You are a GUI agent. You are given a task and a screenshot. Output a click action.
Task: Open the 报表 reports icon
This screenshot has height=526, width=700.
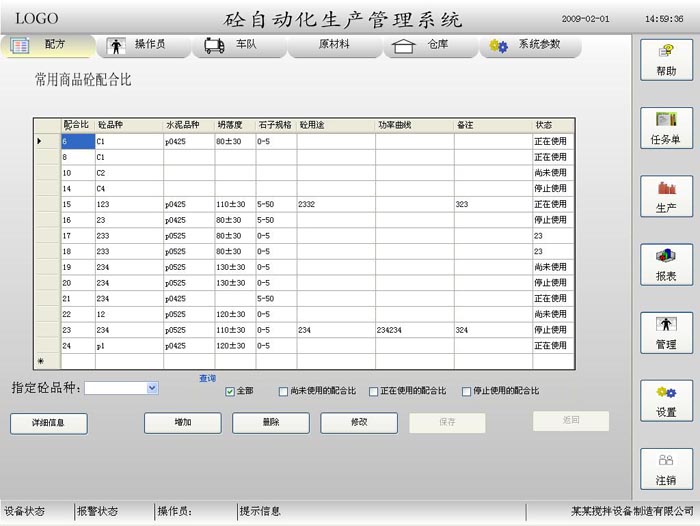click(x=666, y=255)
